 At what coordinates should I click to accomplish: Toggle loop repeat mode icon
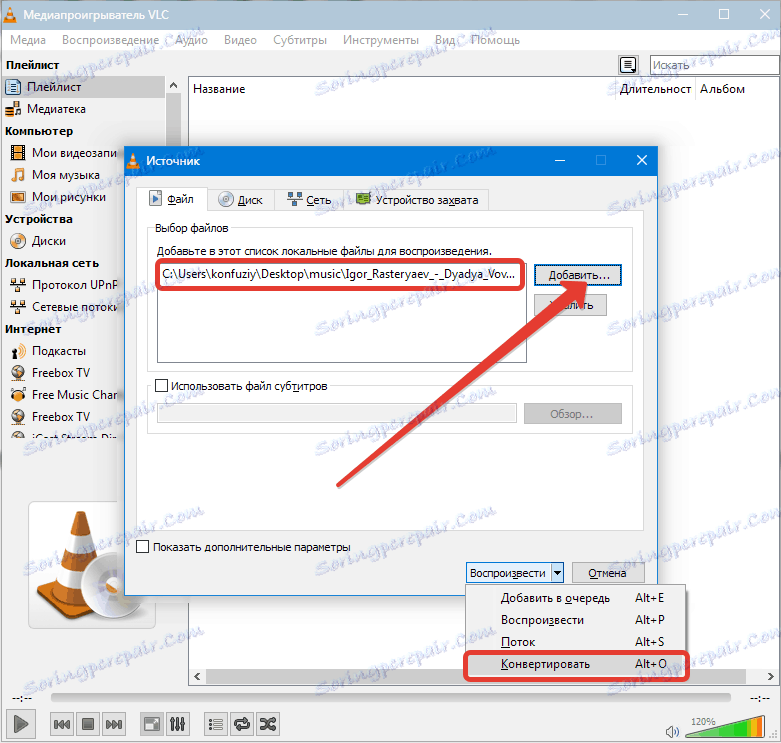(242, 724)
